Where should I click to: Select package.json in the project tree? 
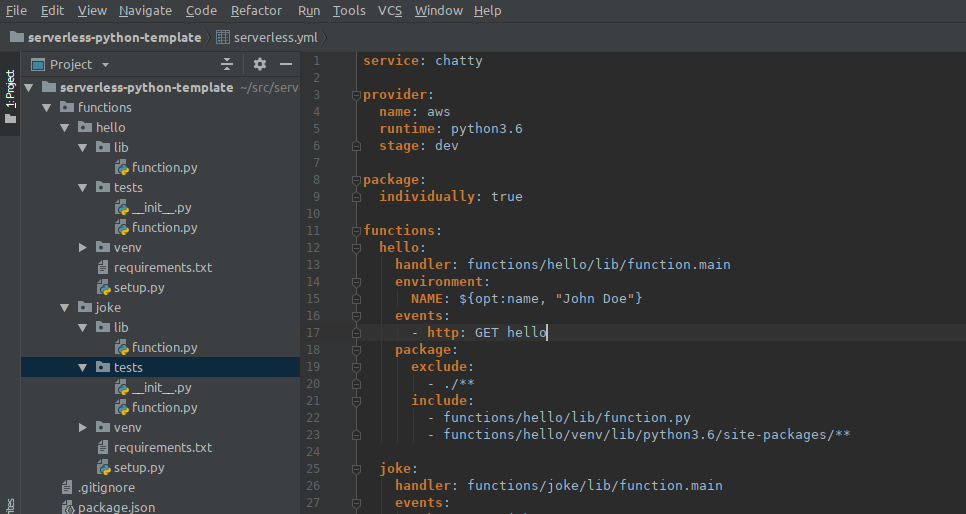(116, 507)
